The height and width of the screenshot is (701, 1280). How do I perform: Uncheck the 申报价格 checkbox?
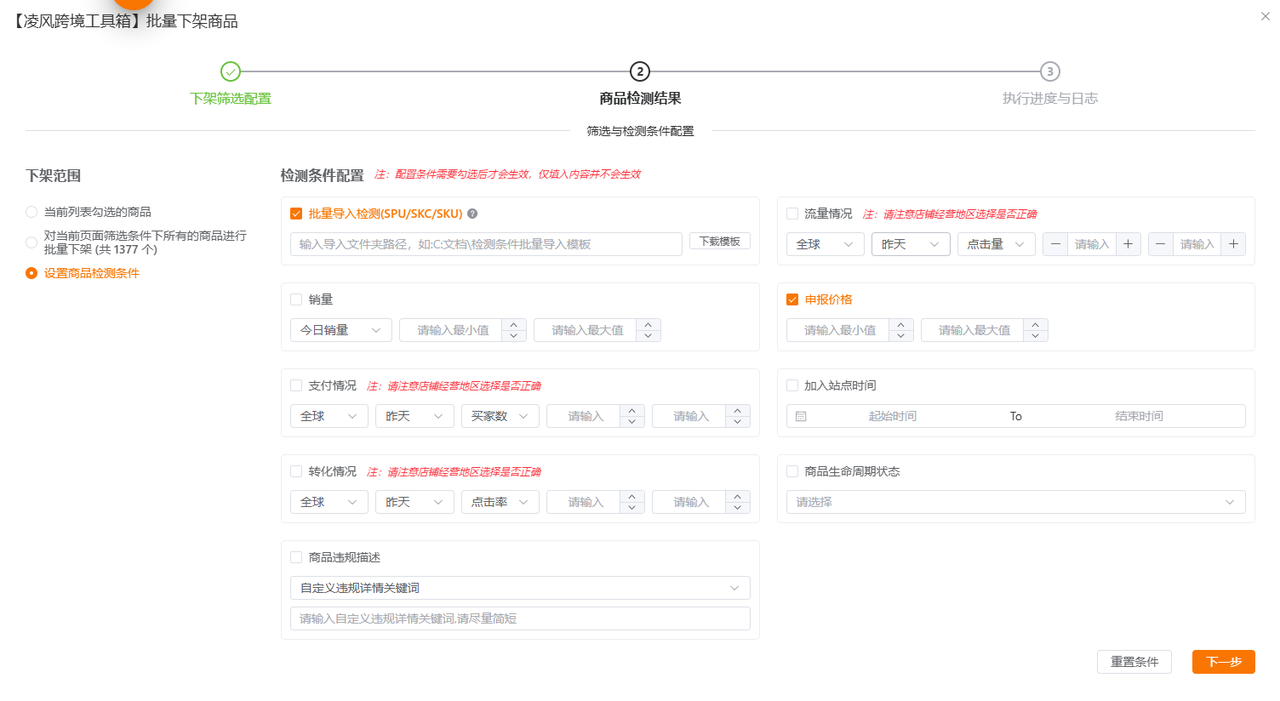[792, 299]
